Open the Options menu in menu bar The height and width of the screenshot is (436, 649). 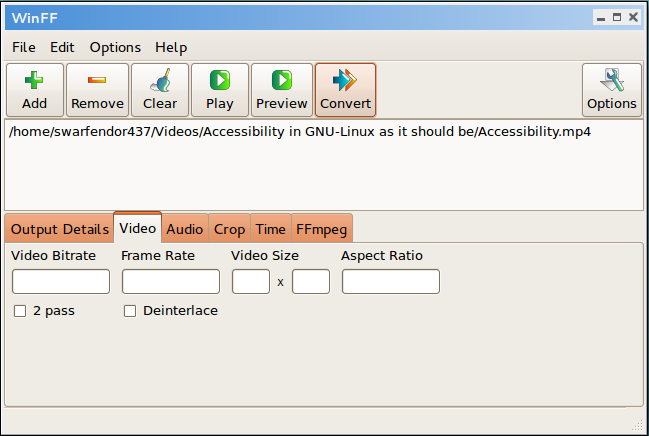[115, 47]
